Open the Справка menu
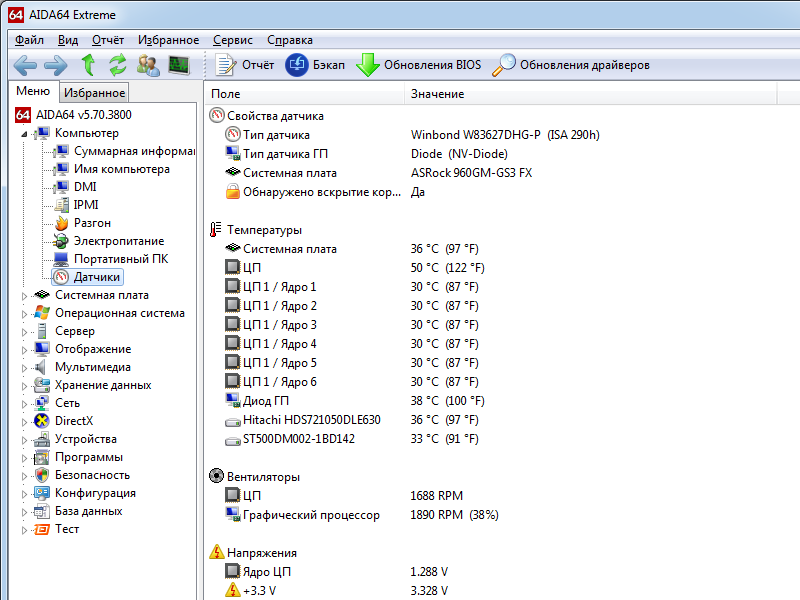This screenshot has height=600, width=800. pyautogui.click(x=290, y=40)
